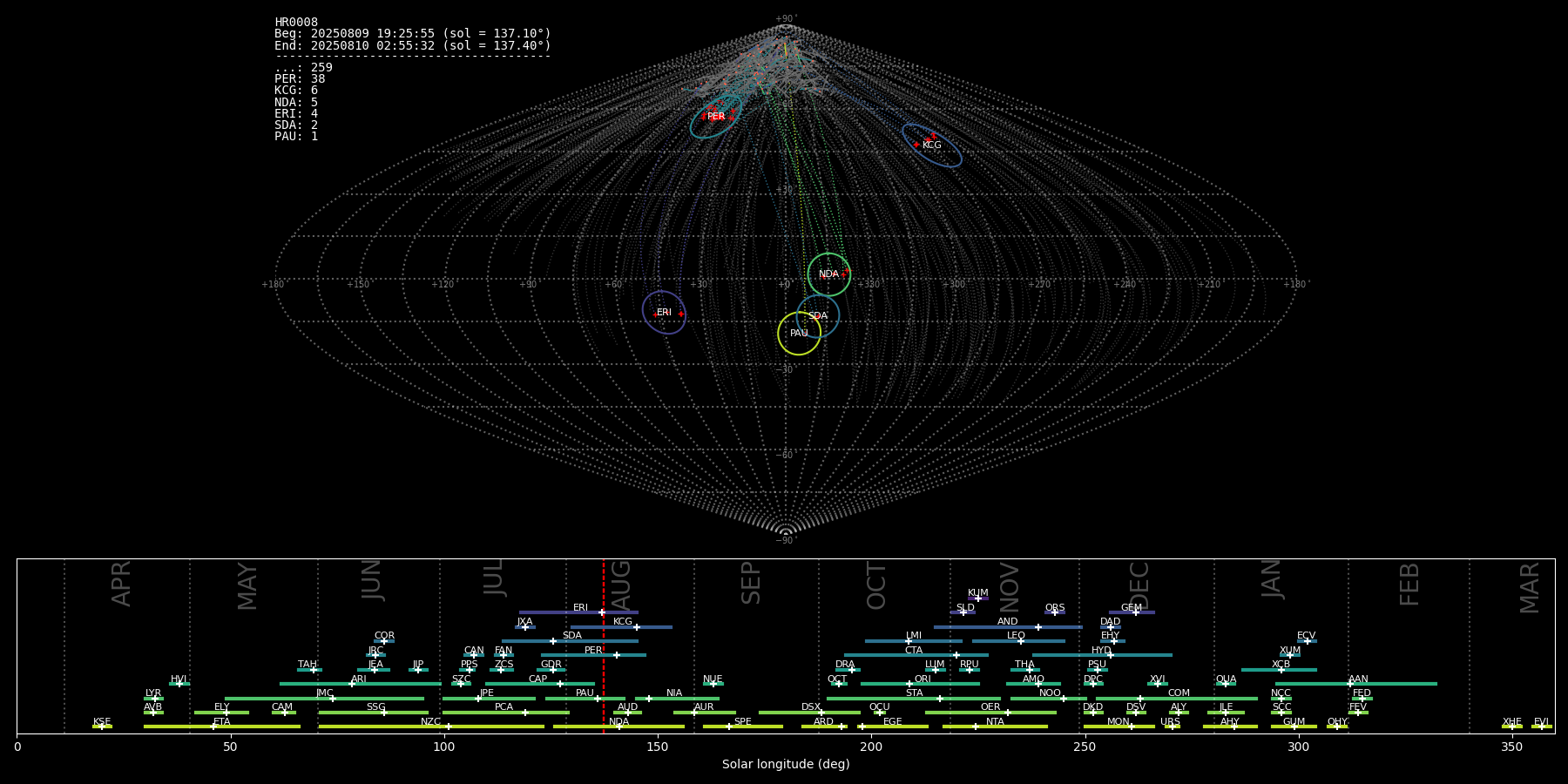Click the GEM shower bar in timeline
The width and height of the screenshot is (1568, 784).
pyautogui.click(x=1132, y=612)
